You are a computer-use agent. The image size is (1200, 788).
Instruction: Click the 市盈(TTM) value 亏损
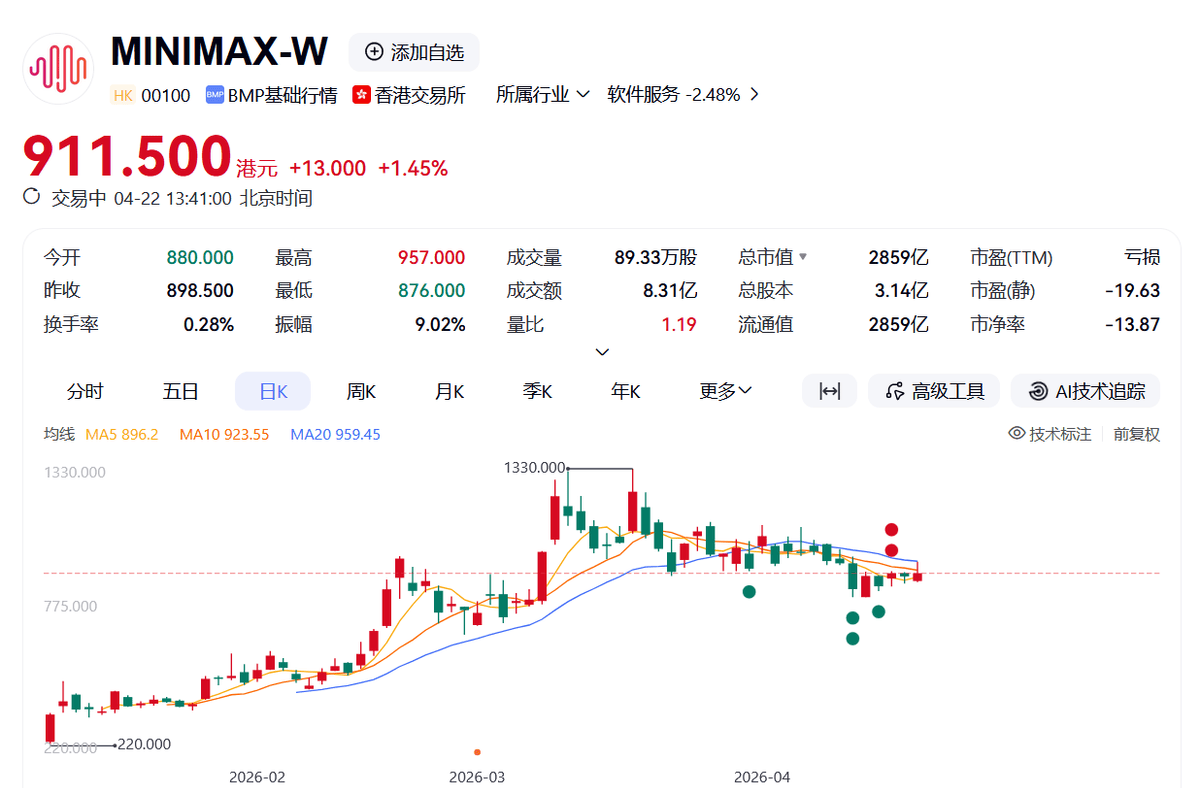1142,258
